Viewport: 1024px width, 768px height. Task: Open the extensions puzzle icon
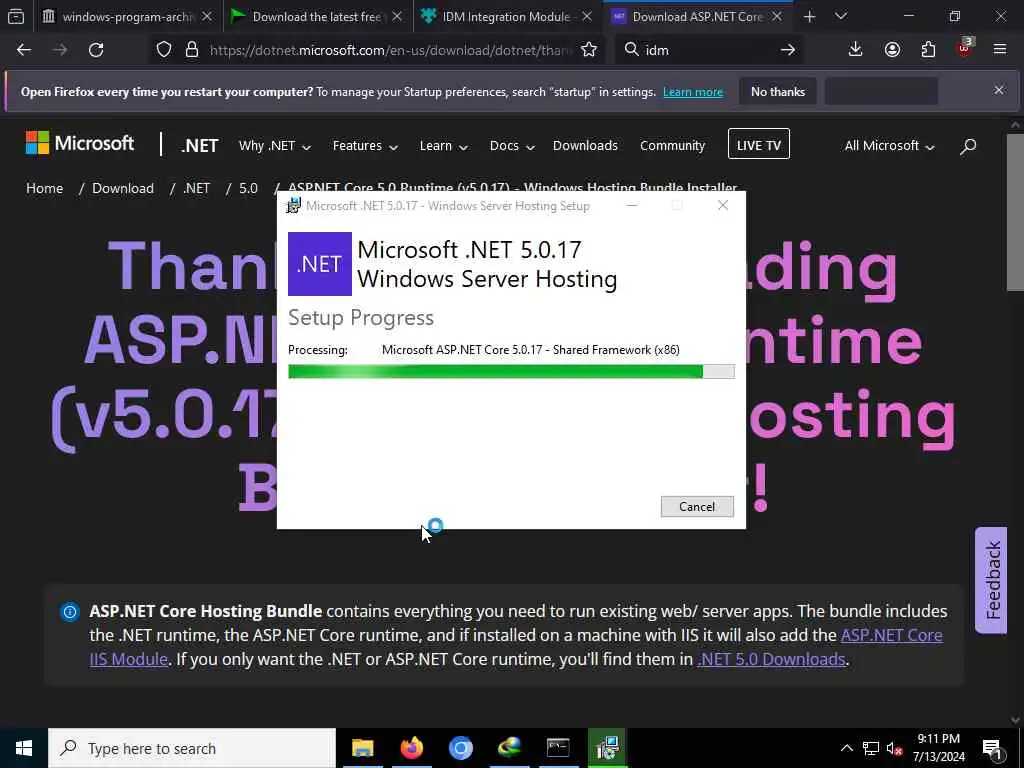click(x=928, y=50)
